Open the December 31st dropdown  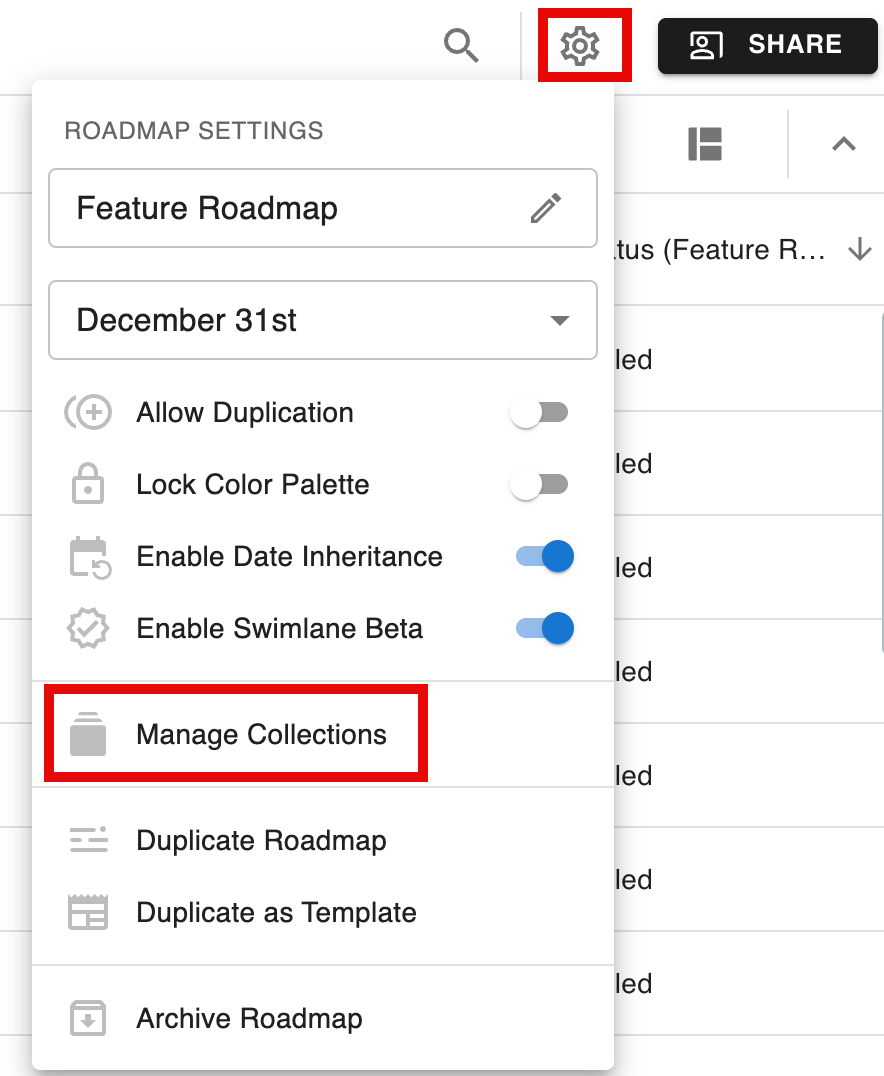pos(322,320)
